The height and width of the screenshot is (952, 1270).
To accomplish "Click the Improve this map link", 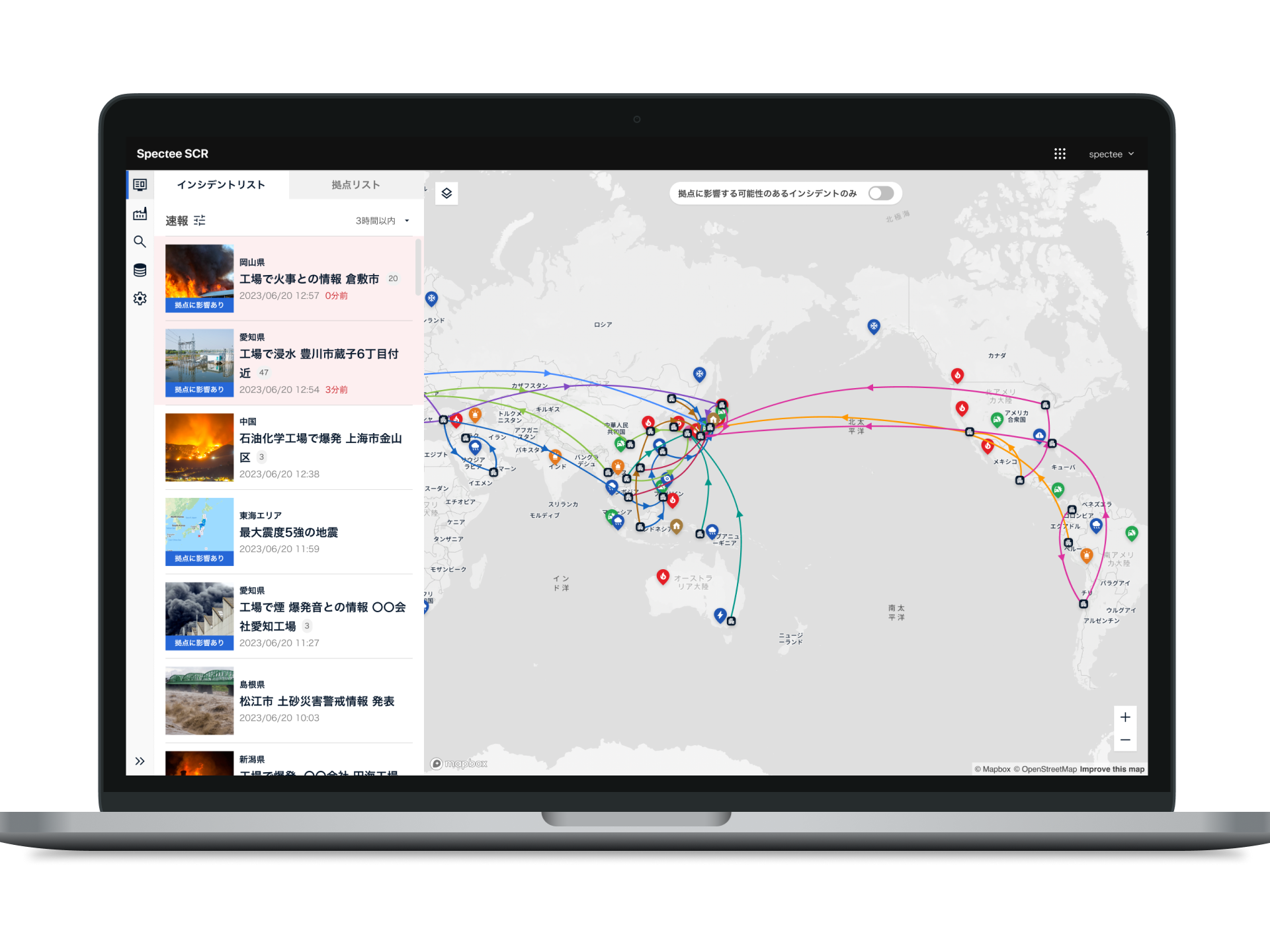I will (1112, 769).
